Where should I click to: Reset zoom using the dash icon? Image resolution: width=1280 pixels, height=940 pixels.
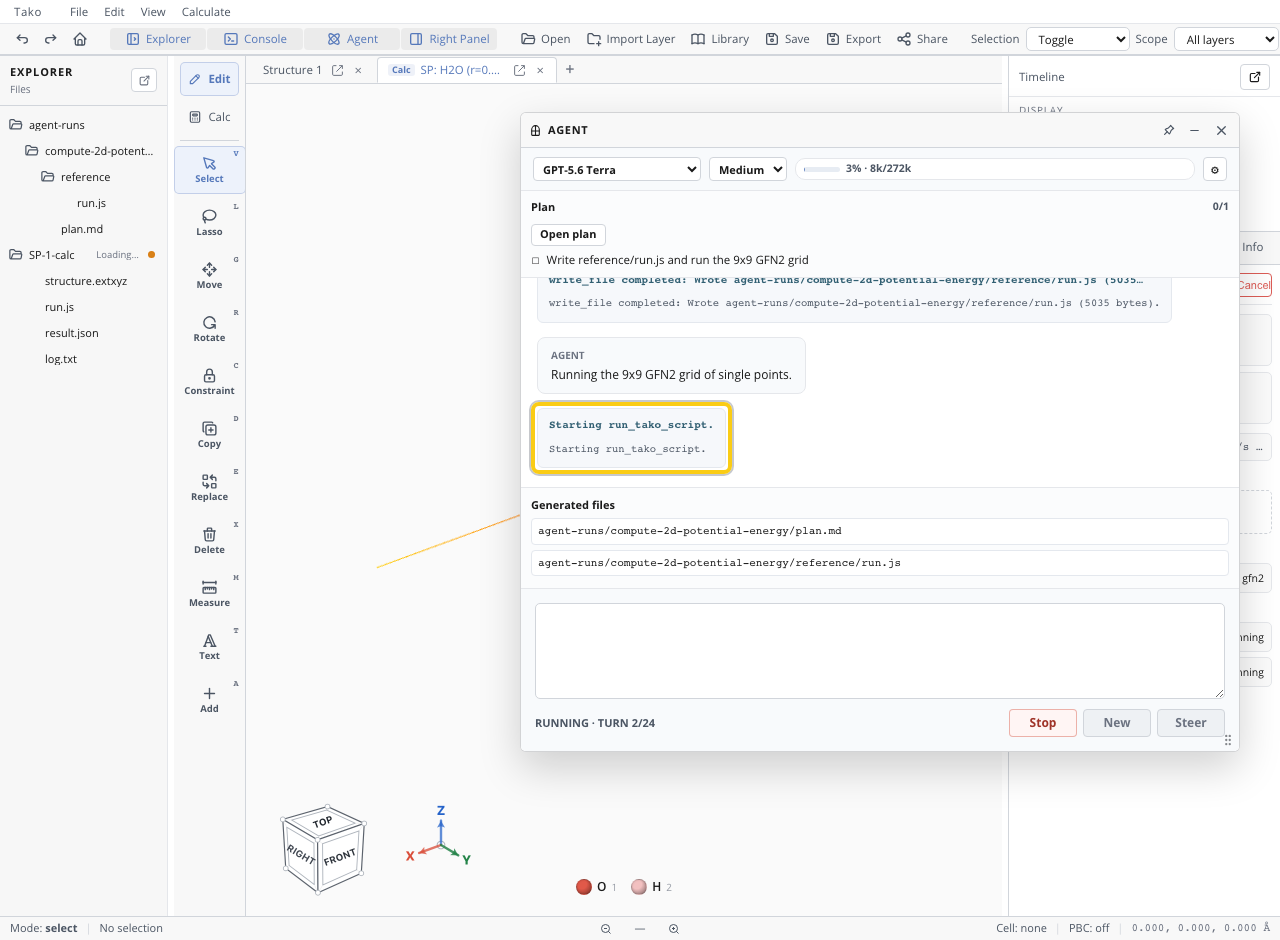pyautogui.click(x=640, y=929)
